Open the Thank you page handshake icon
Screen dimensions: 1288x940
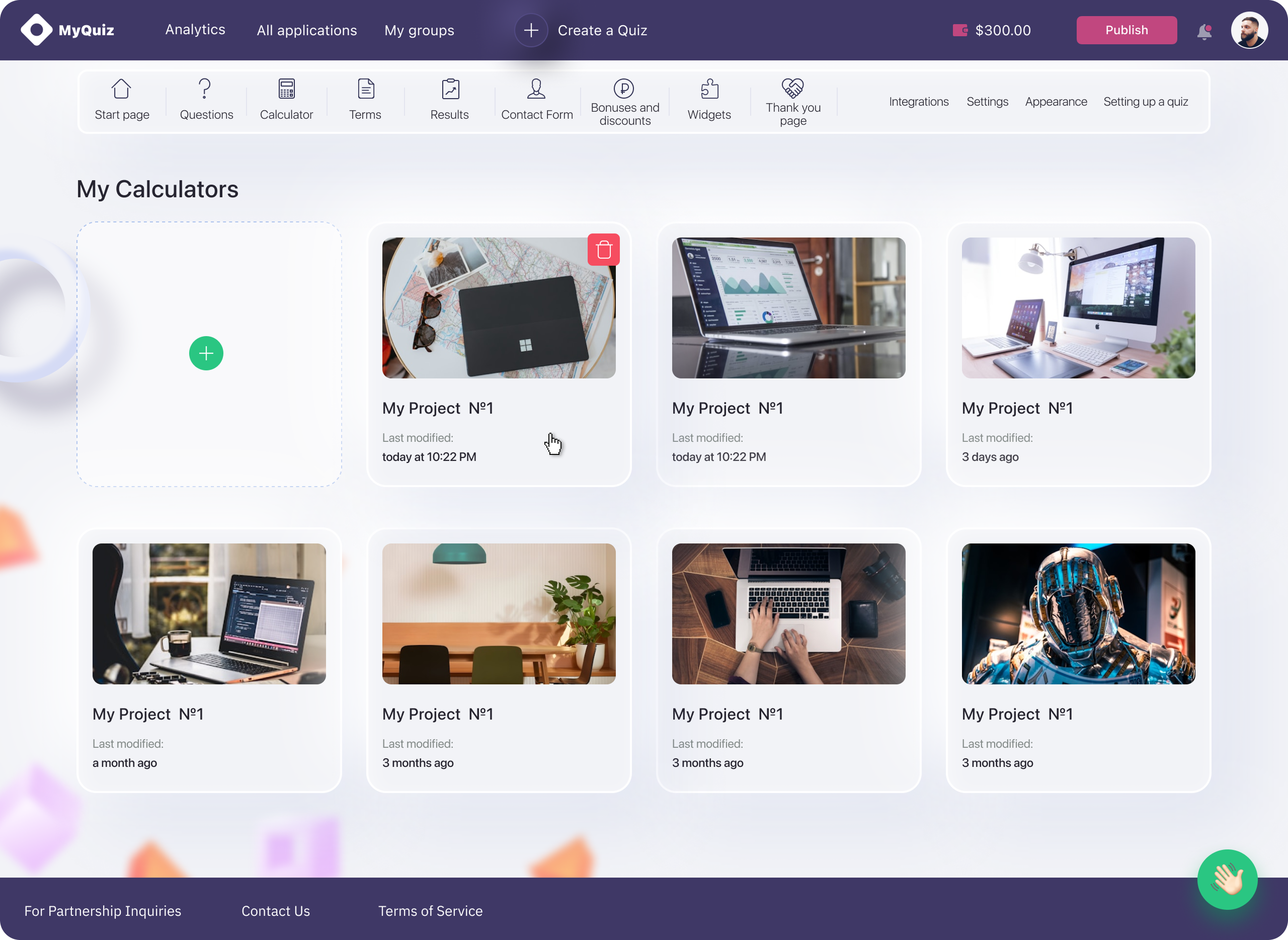pos(792,88)
